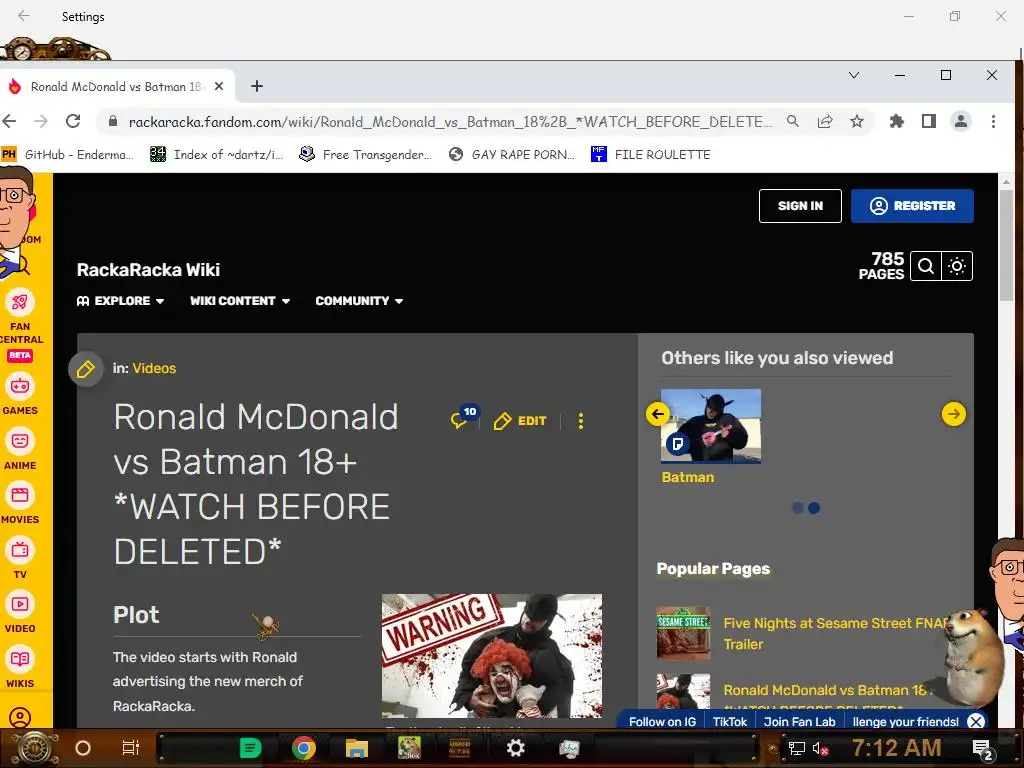Go back in the Settings window
The height and width of the screenshot is (768, 1024).
[x=24, y=16]
